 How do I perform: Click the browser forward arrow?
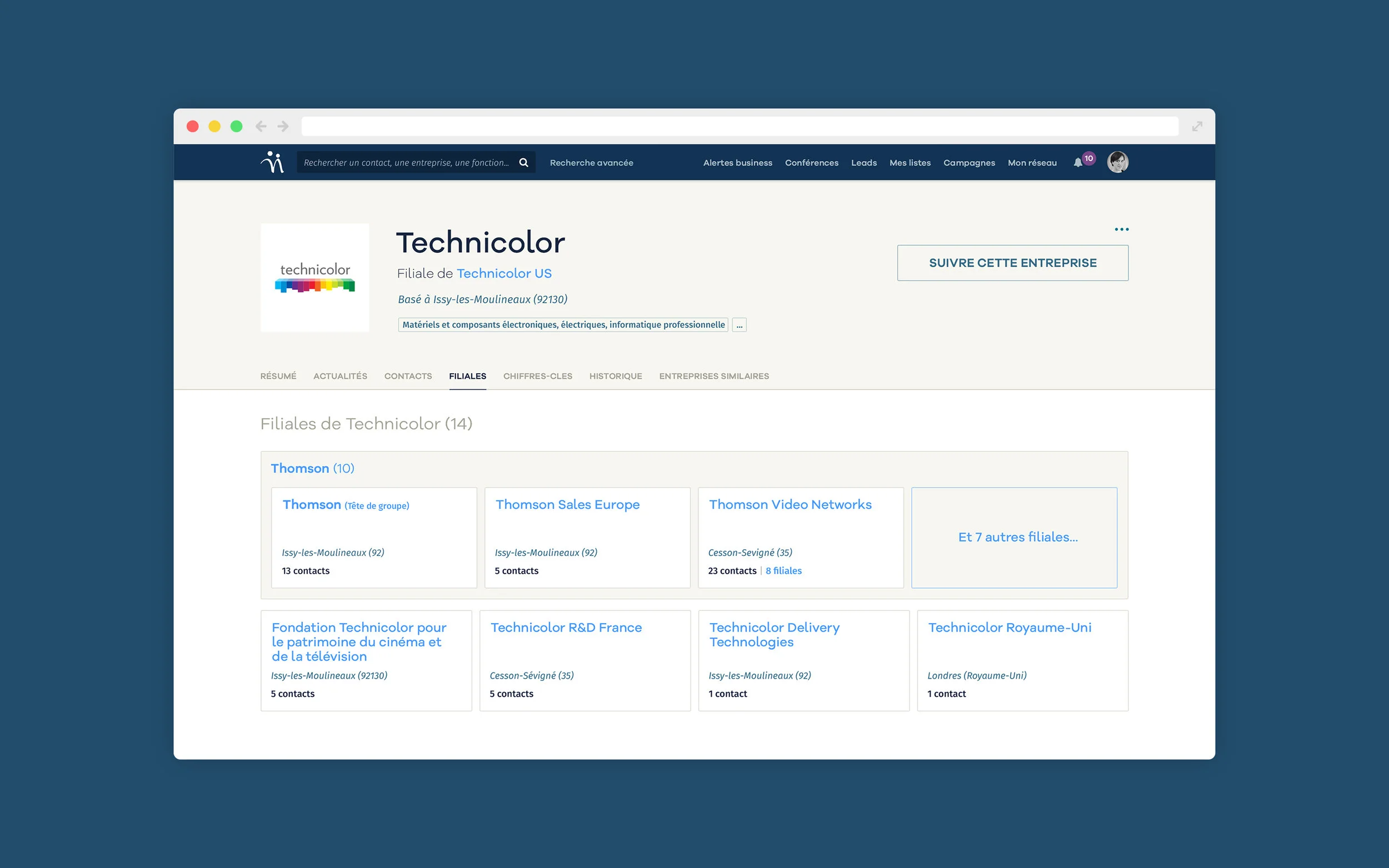(x=283, y=126)
